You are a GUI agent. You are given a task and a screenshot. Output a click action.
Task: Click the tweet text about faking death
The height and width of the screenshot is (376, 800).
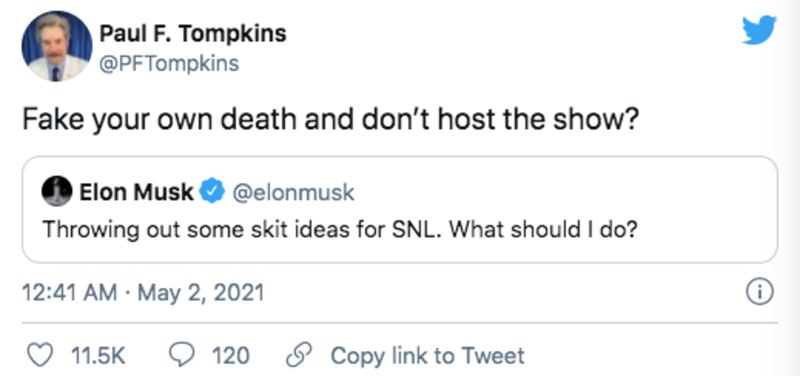point(330,122)
